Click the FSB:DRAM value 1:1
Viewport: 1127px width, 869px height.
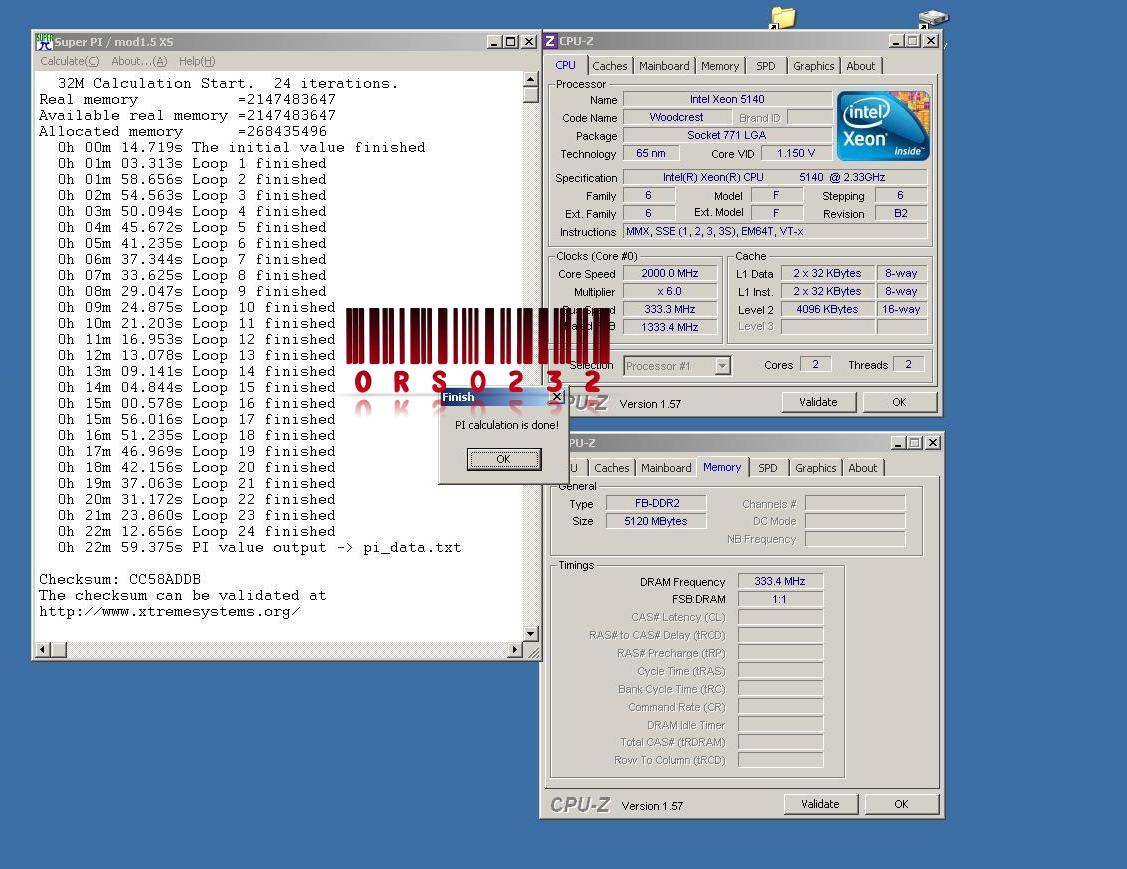click(x=780, y=599)
